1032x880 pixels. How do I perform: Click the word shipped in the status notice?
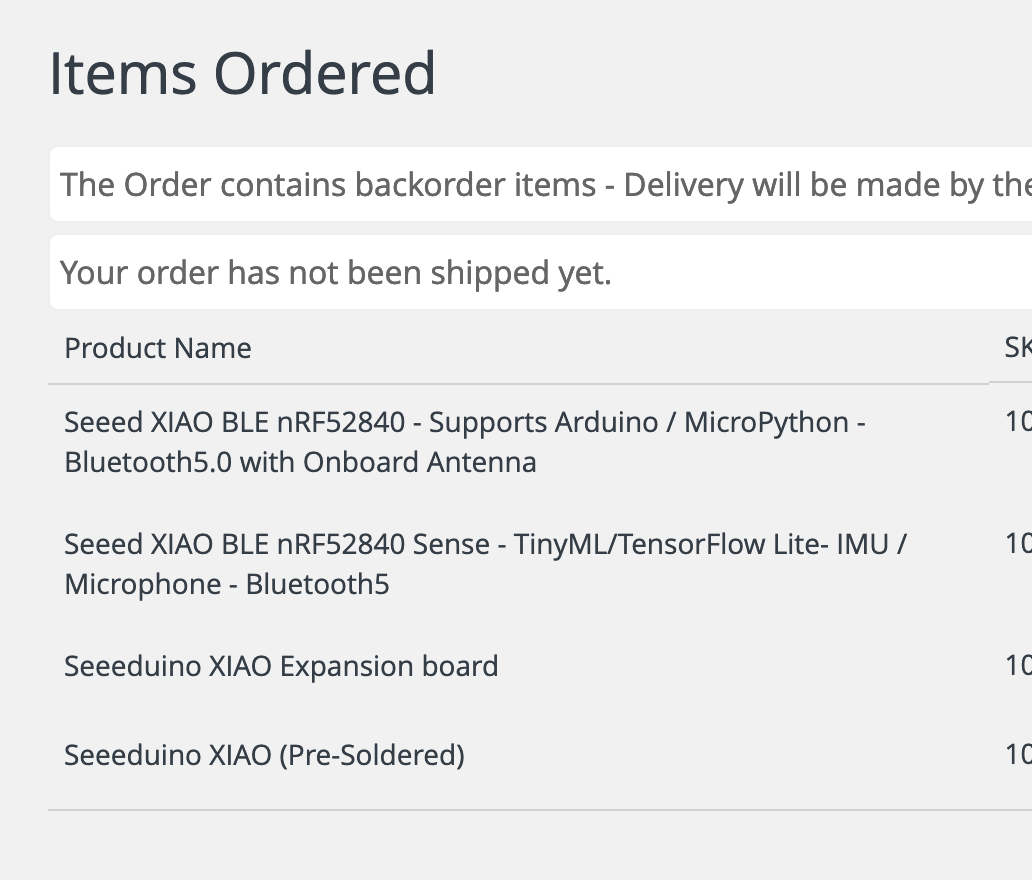[x=489, y=273]
